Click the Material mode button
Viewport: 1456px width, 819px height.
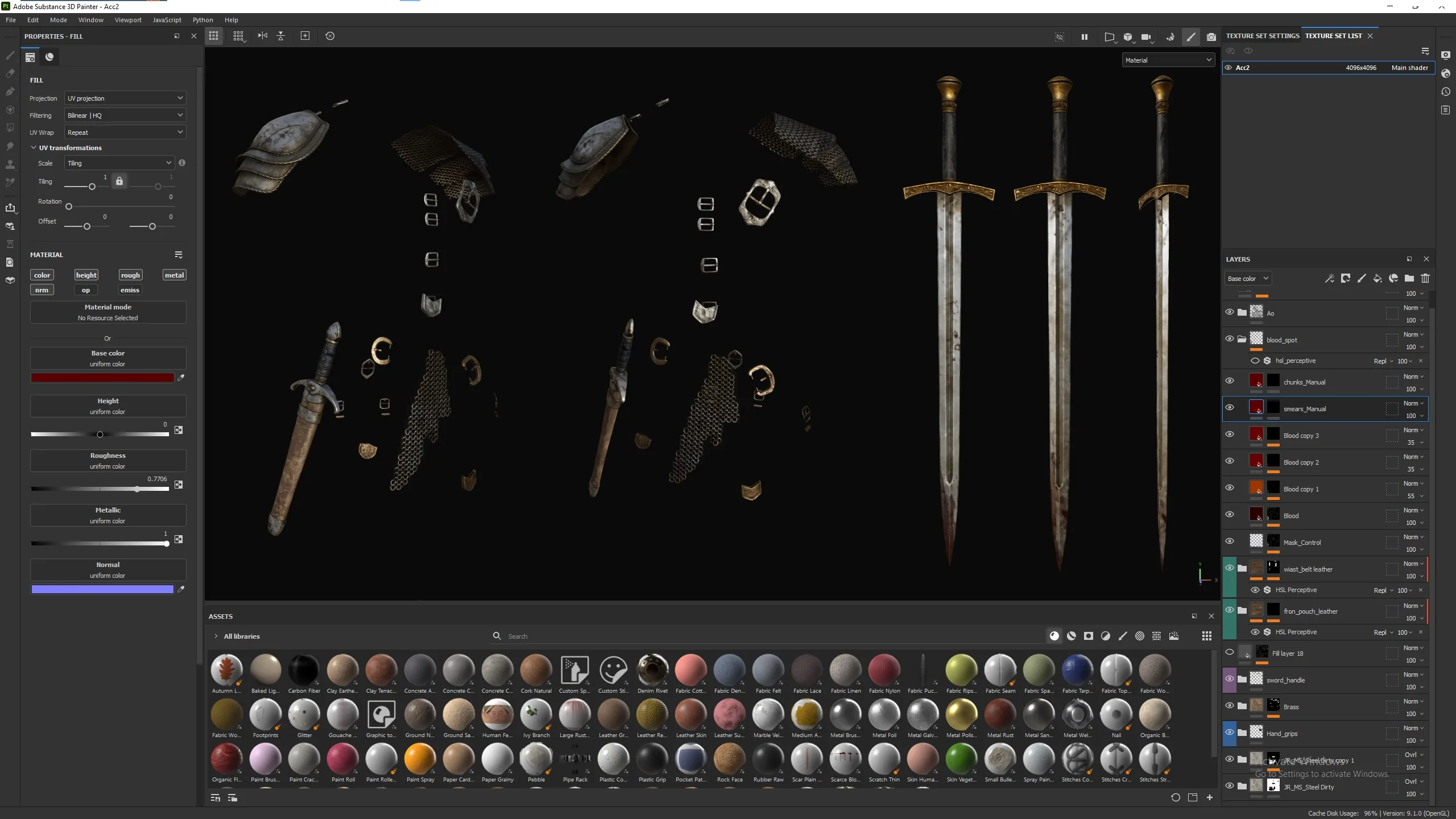(x=108, y=312)
